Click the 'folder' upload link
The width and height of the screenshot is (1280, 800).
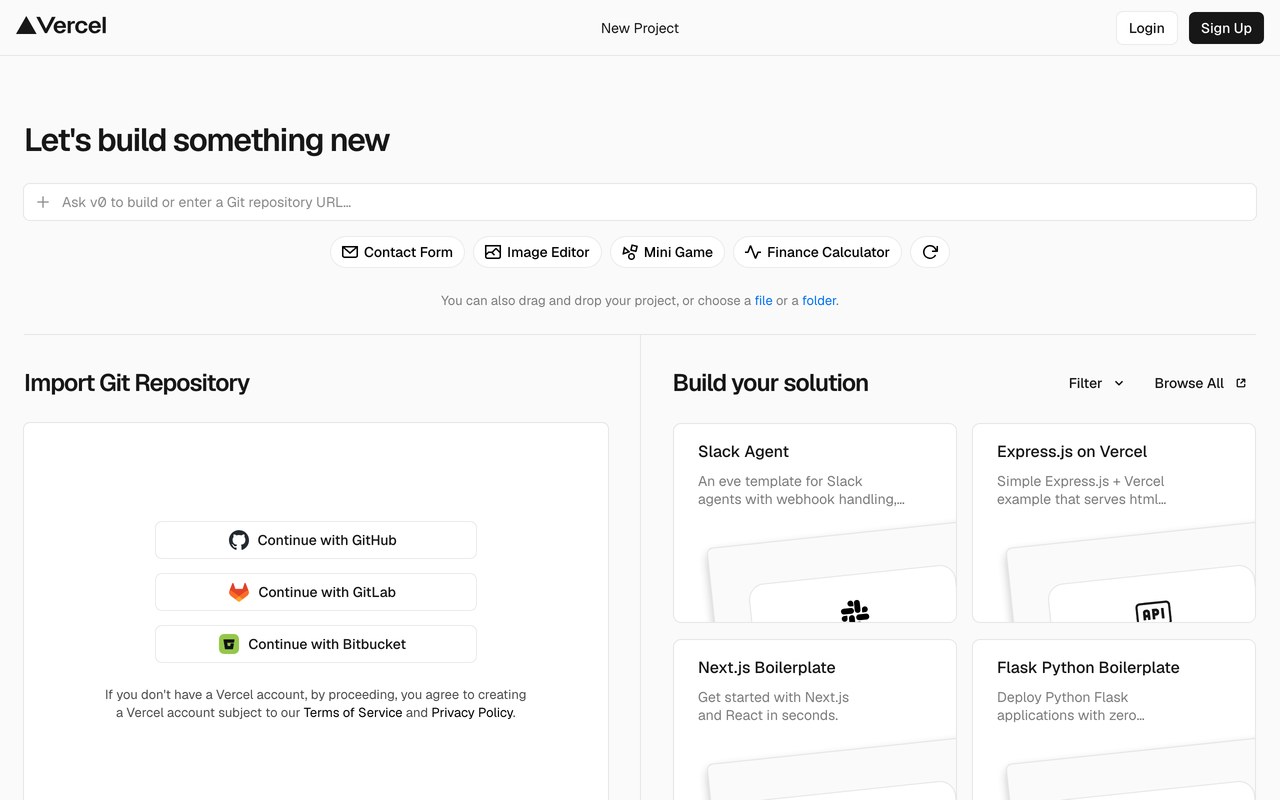(x=819, y=300)
